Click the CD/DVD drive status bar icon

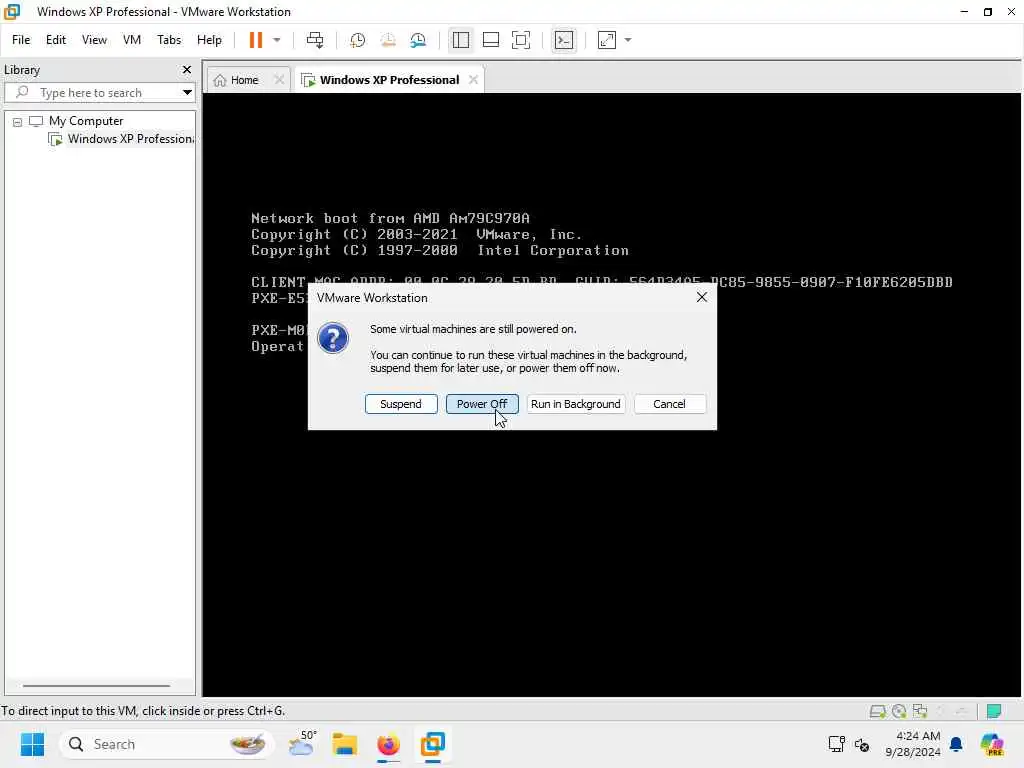coord(899,711)
